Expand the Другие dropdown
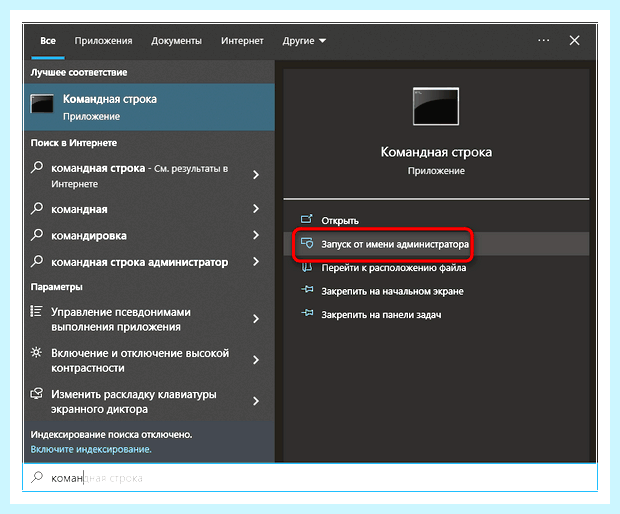 pyautogui.click(x=304, y=41)
